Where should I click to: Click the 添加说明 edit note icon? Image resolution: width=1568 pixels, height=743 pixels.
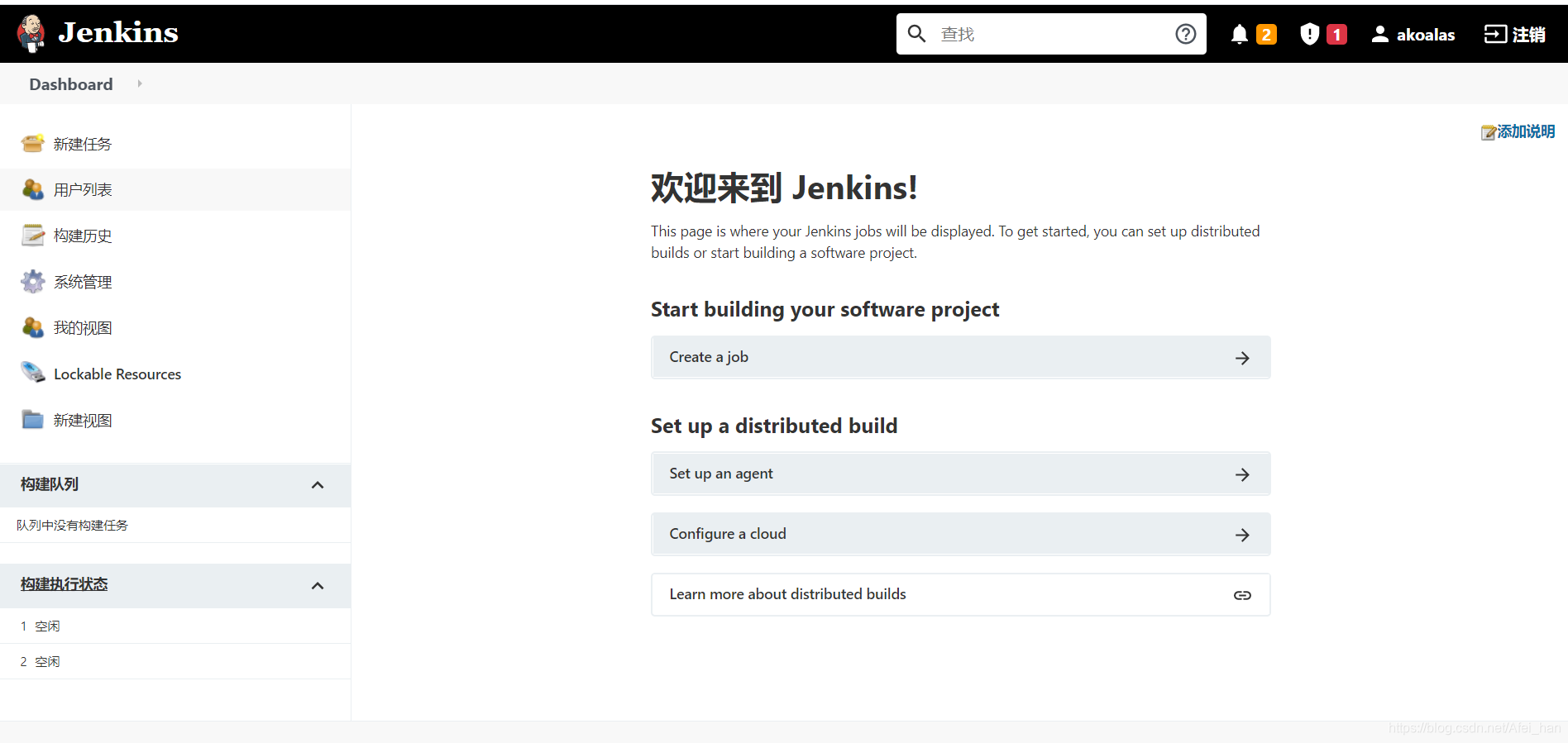(x=1488, y=132)
